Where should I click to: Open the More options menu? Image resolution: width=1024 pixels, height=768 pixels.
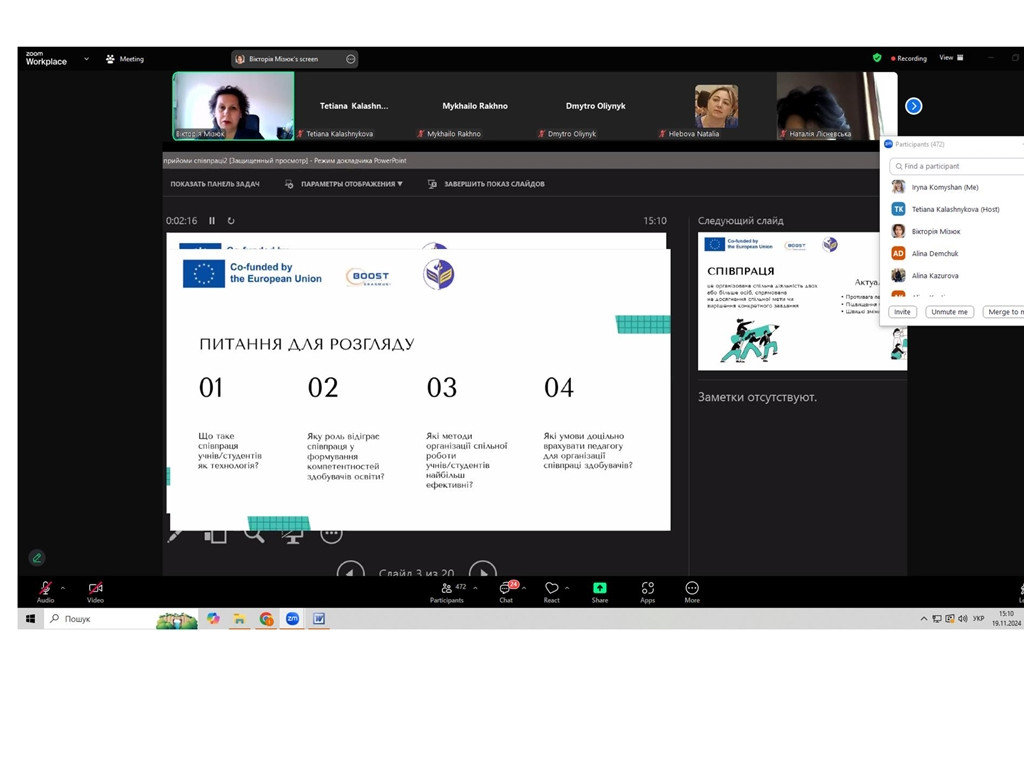point(692,592)
